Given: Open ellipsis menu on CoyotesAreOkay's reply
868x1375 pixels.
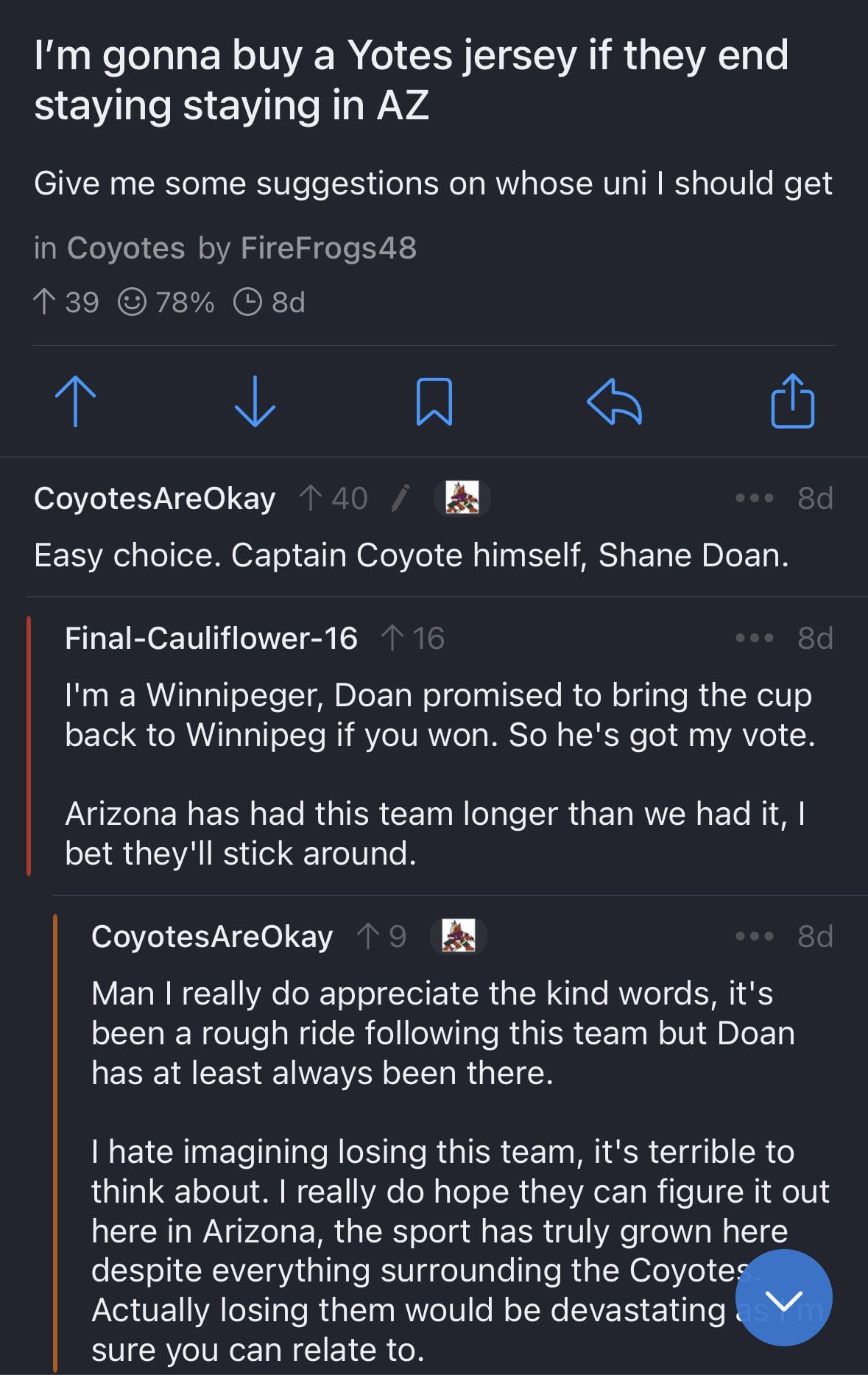Looking at the screenshot, I should point(755,937).
